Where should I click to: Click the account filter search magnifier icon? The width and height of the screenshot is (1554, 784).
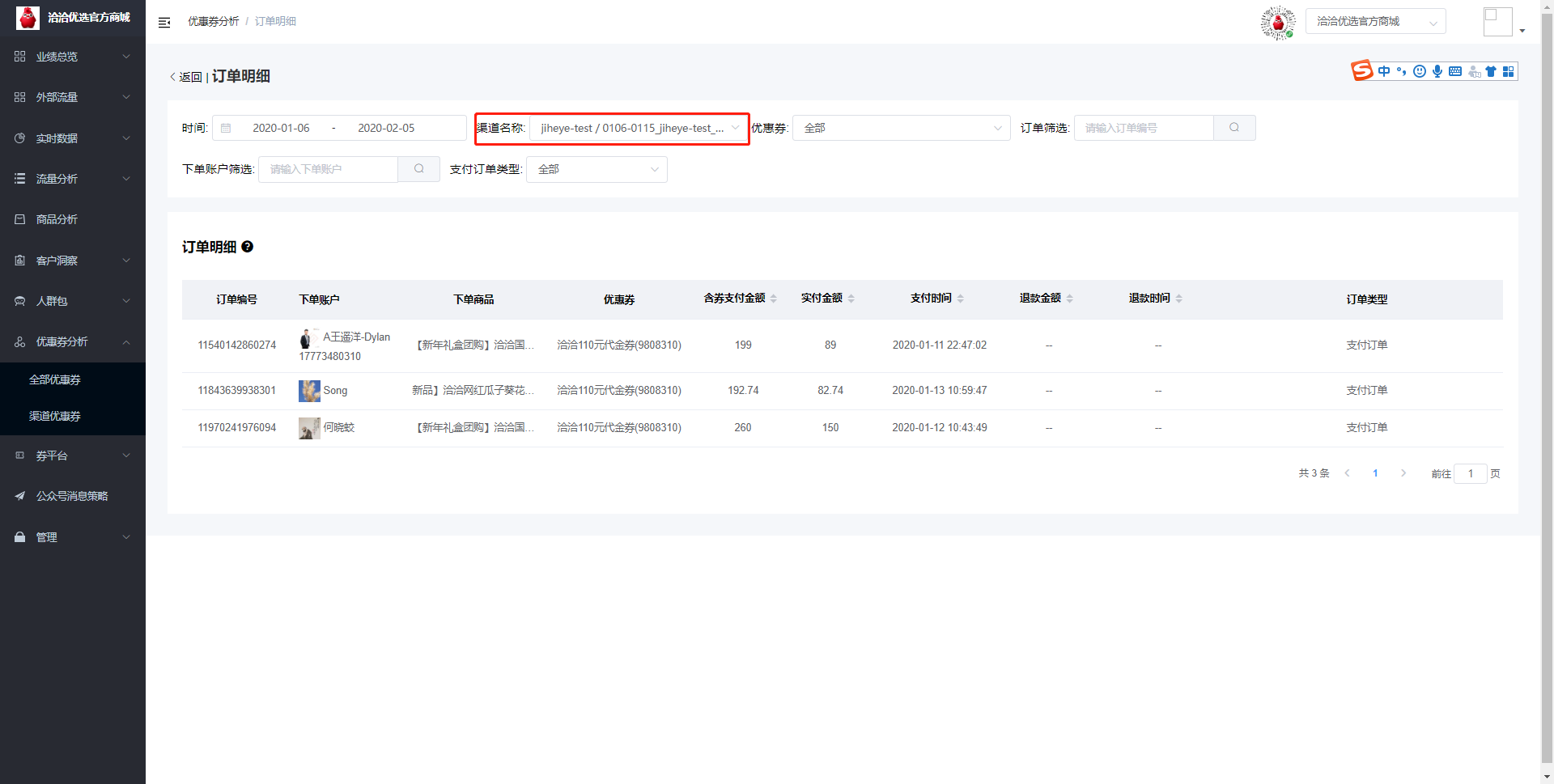[418, 169]
